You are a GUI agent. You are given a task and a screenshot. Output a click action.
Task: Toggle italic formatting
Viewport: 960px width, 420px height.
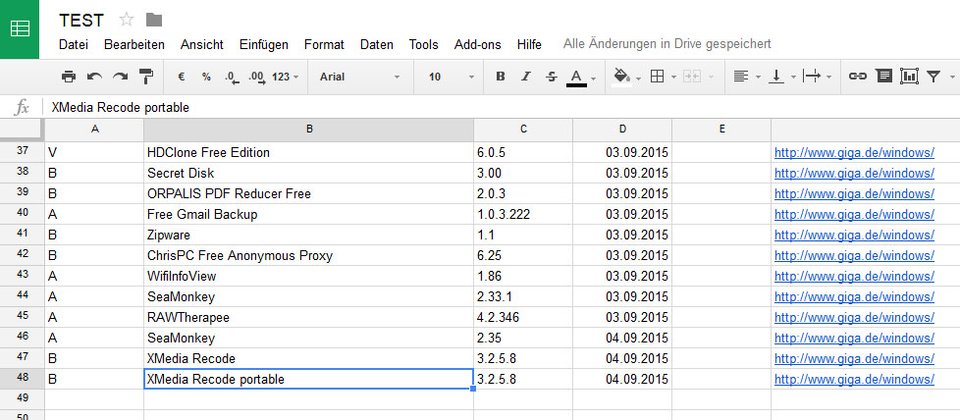point(525,77)
